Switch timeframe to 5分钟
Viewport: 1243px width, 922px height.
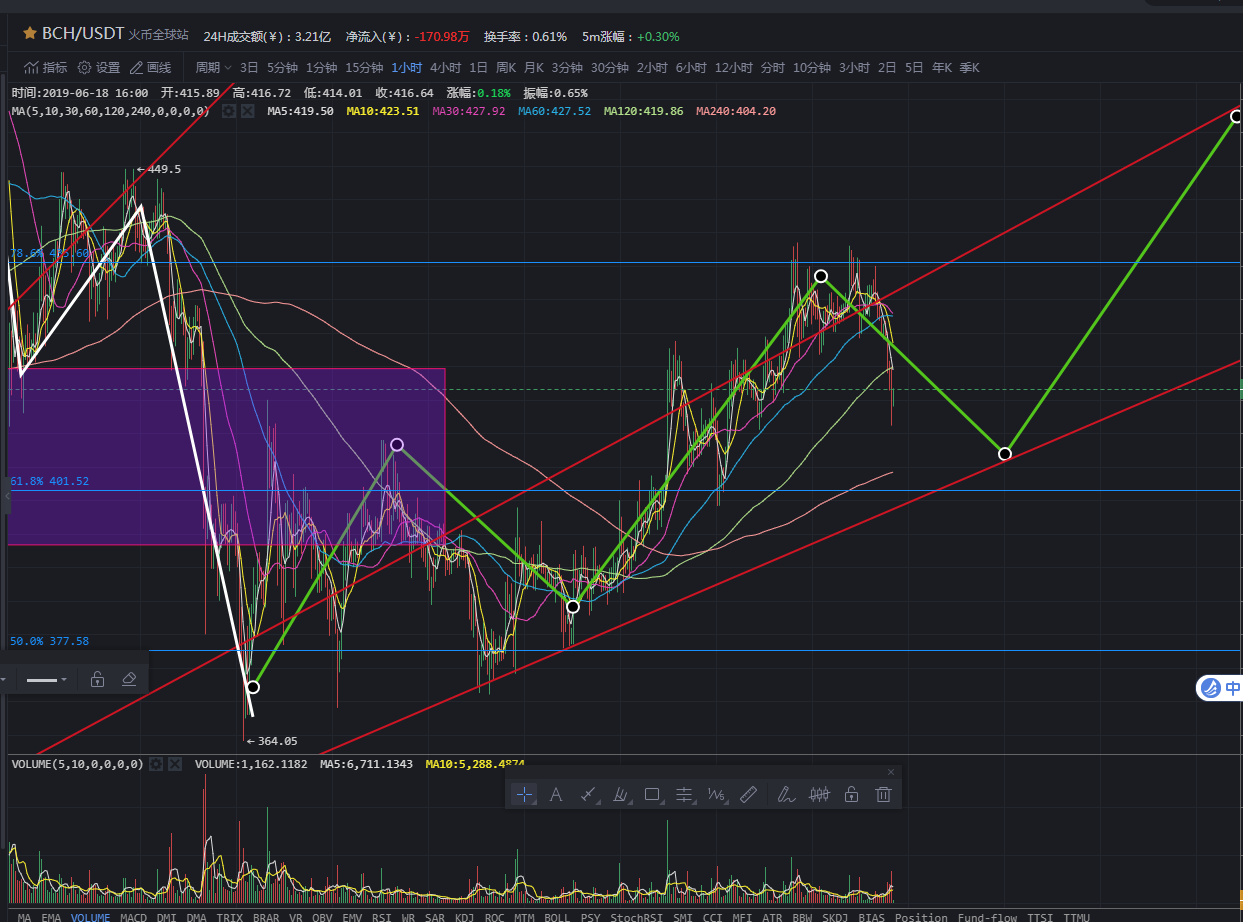tap(282, 68)
